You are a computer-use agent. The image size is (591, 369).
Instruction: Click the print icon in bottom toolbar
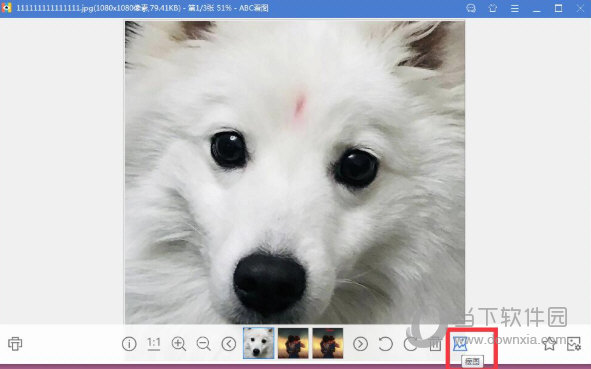(x=15, y=344)
